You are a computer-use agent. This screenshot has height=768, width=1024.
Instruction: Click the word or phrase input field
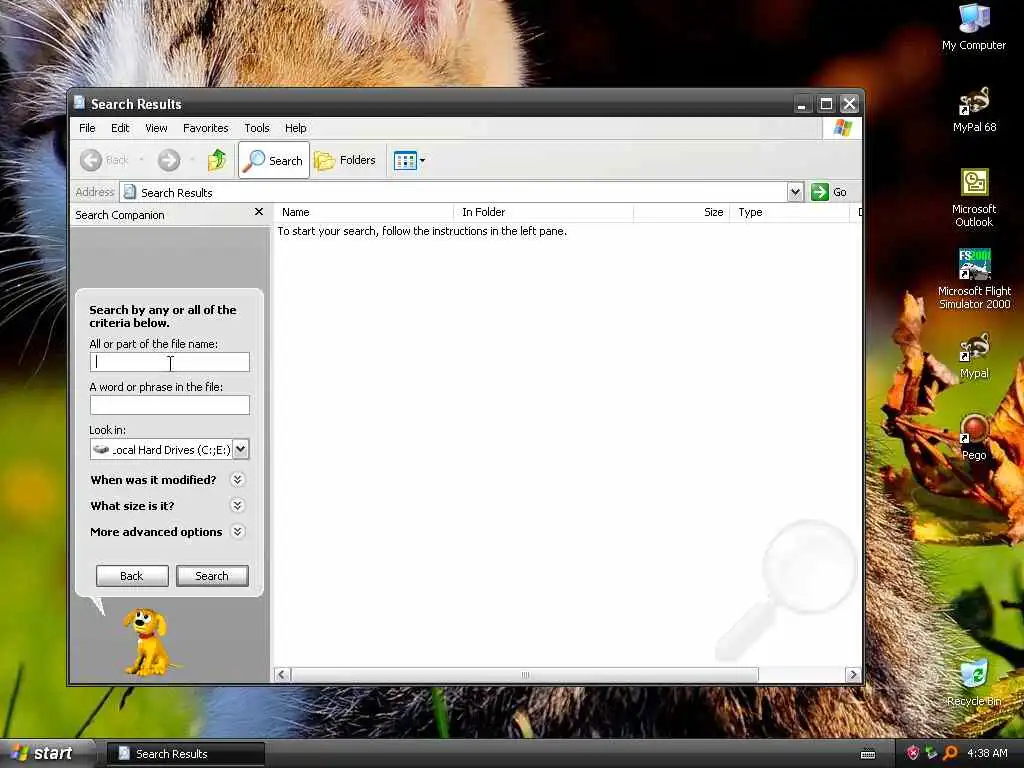(170, 405)
